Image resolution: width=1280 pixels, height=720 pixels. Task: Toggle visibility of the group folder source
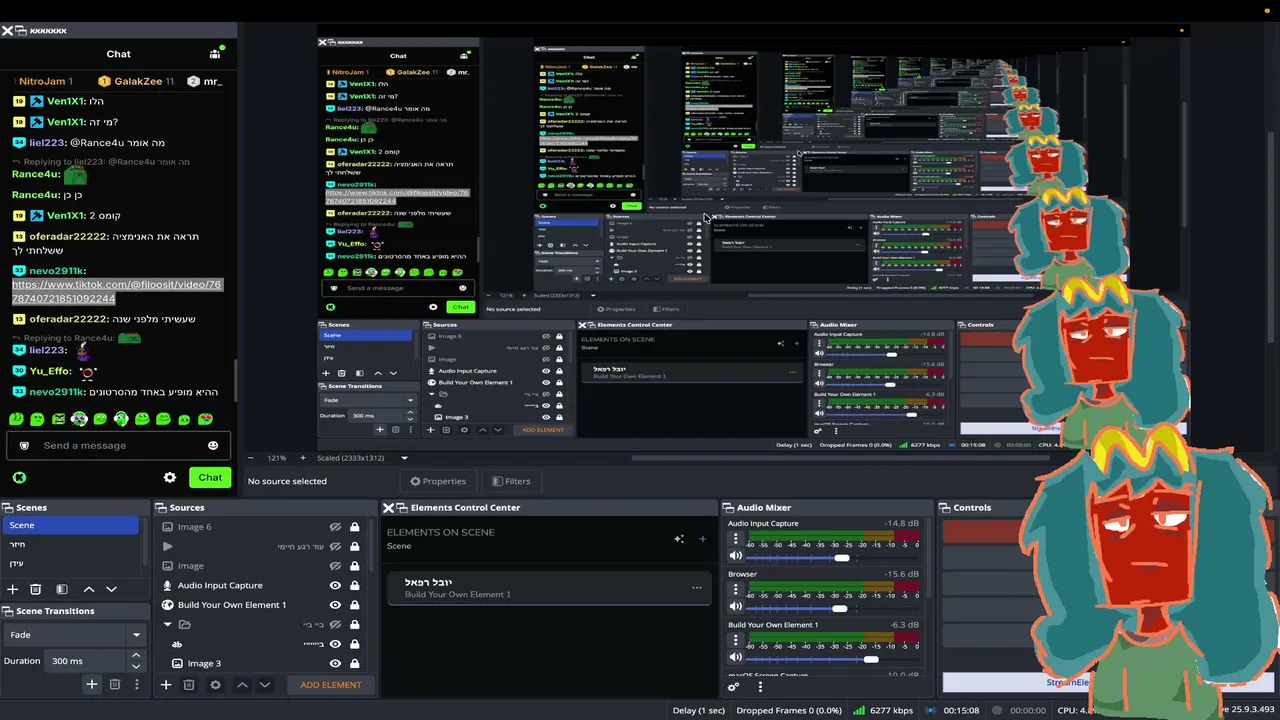click(335, 624)
